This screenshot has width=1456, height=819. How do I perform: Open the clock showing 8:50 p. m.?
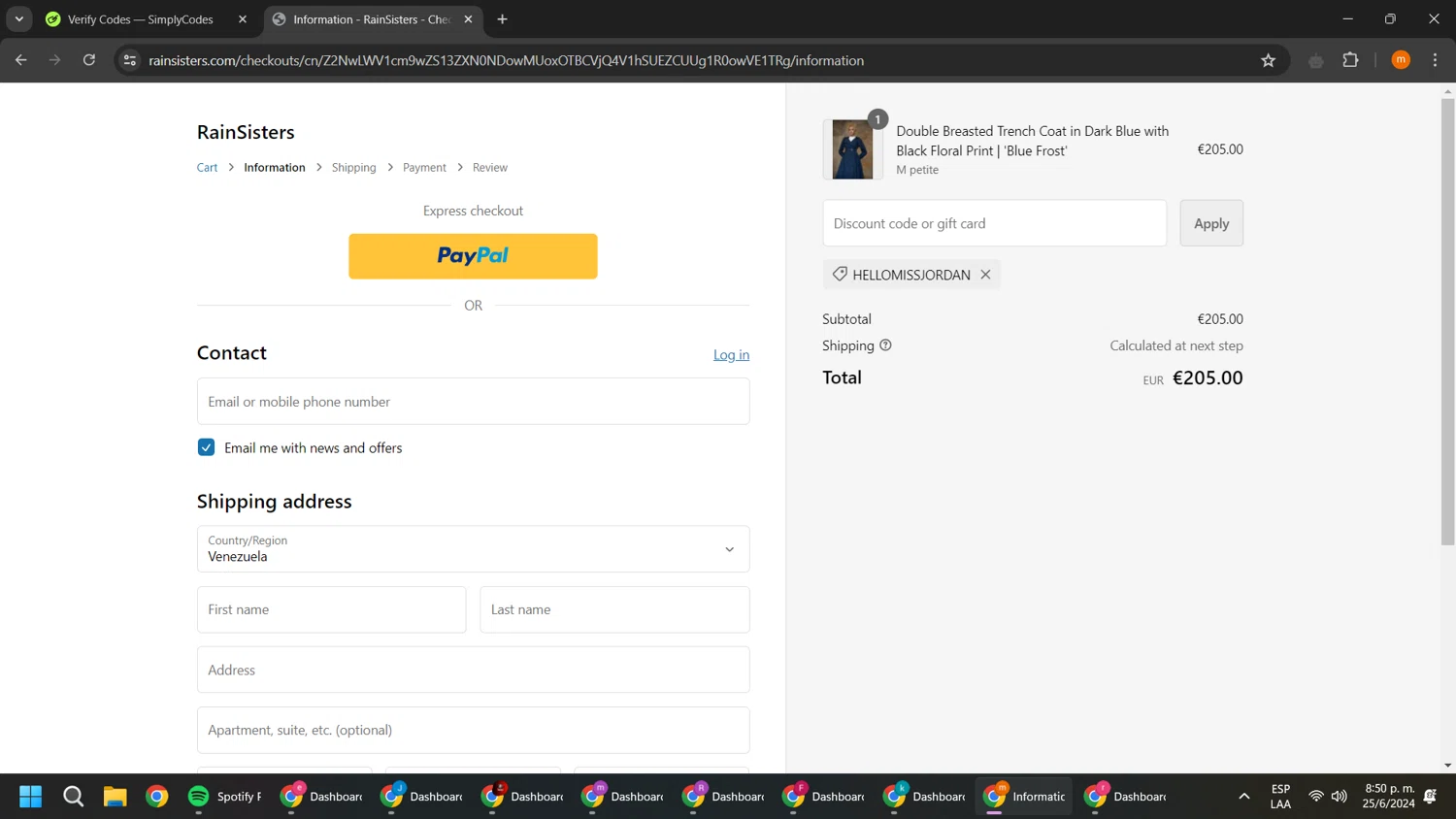1388,797
